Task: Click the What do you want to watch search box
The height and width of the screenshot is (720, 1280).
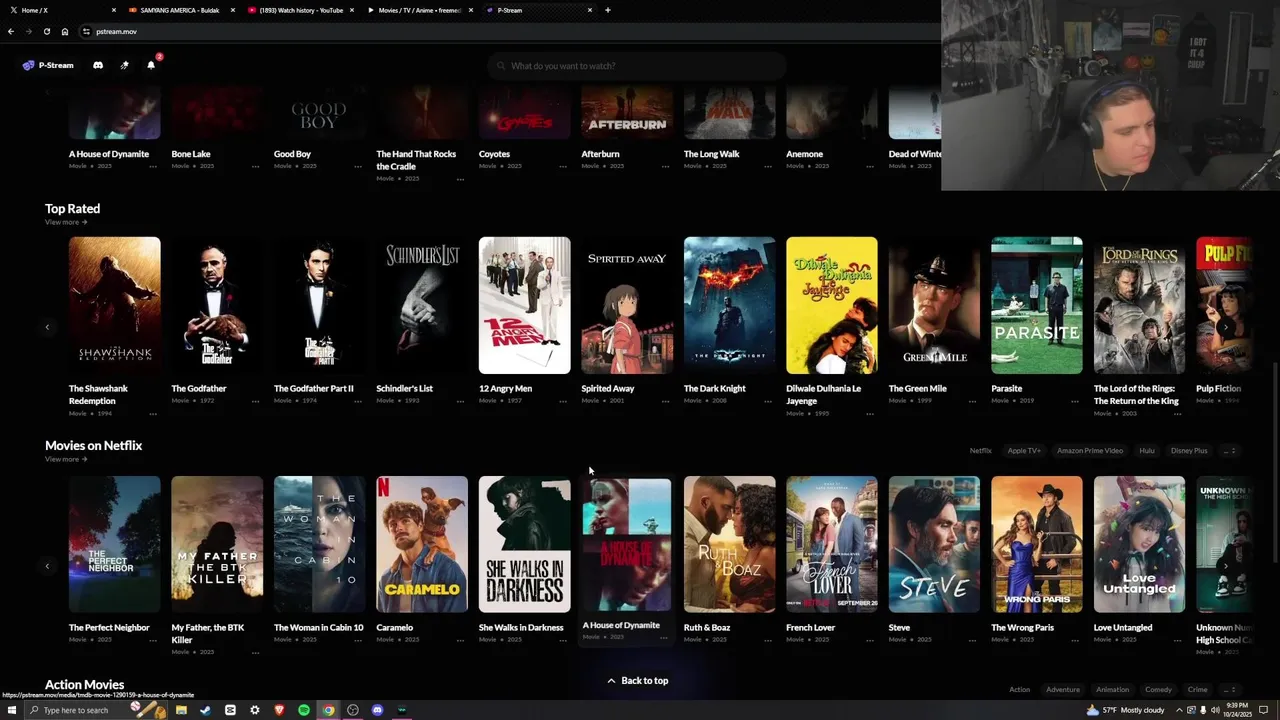Action: pyautogui.click(x=637, y=66)
